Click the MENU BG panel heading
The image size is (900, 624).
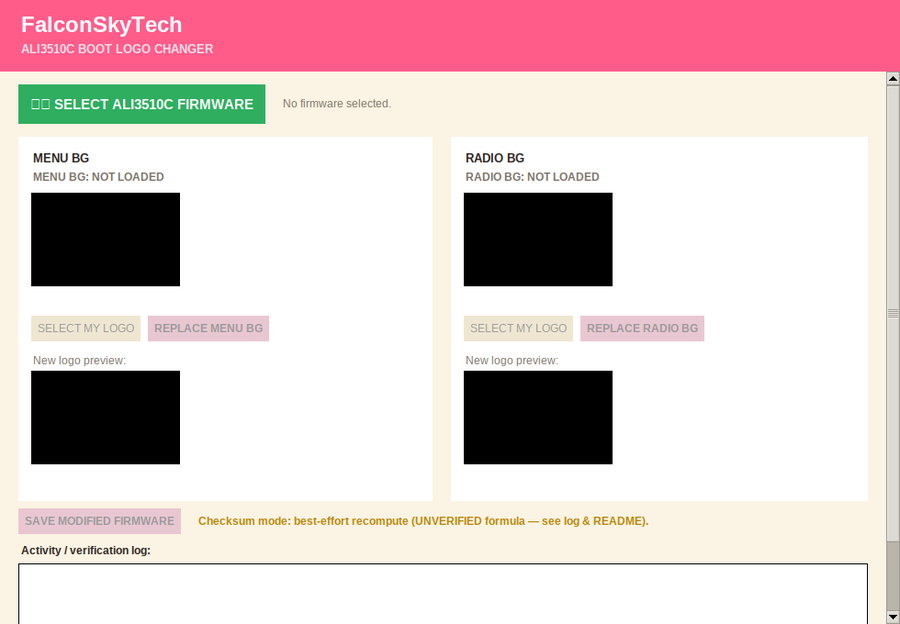point(61,158)
